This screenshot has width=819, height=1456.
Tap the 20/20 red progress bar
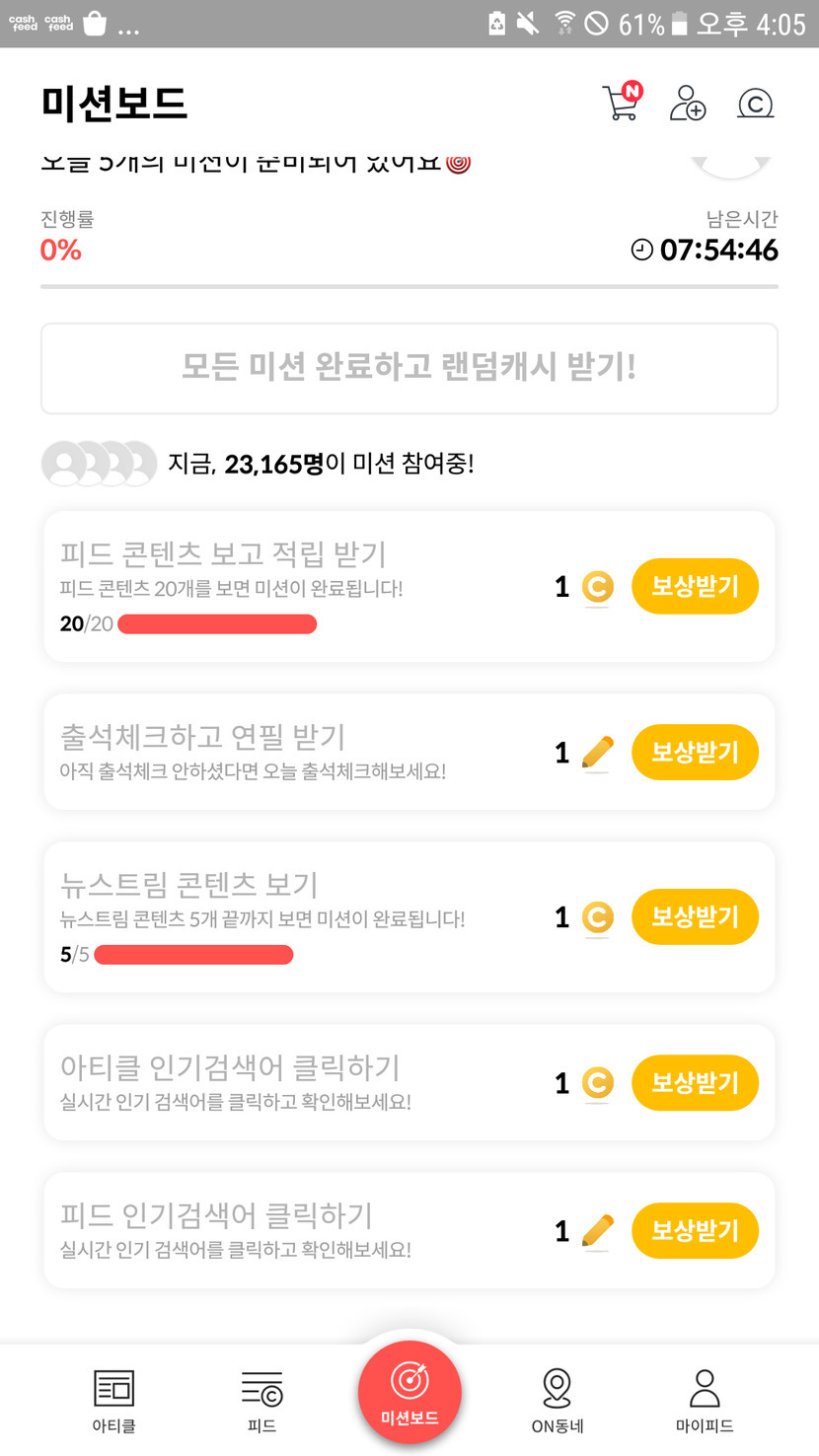point(217,623)
